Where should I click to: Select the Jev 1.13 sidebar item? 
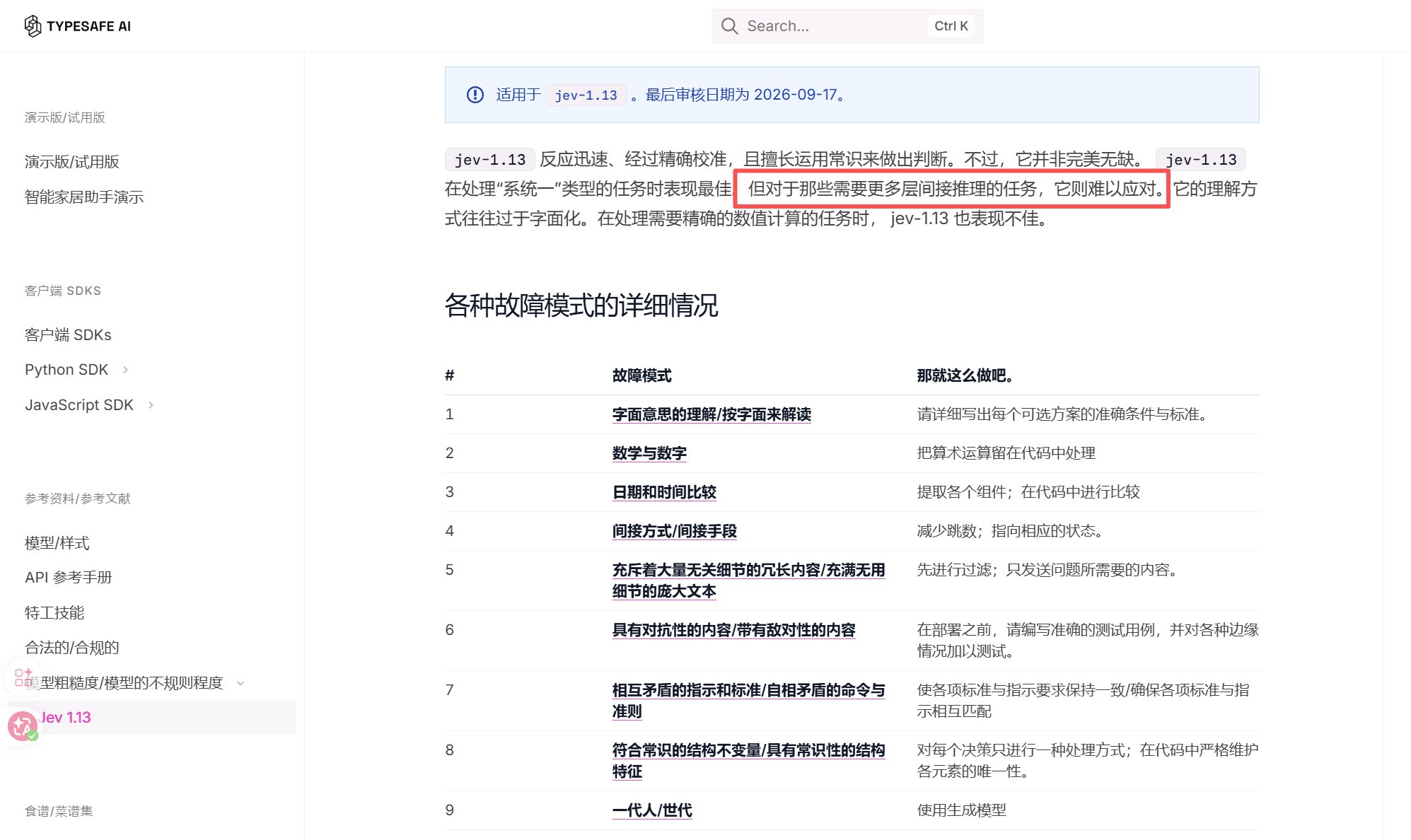[x=151, y=718]
